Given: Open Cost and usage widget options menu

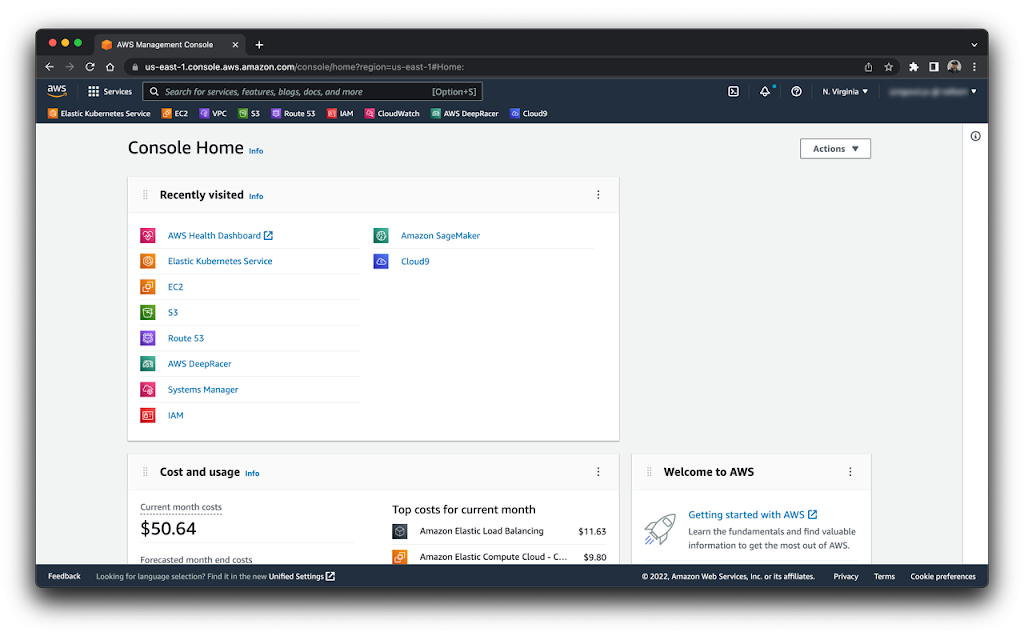Looking at the screenshot, I should click(x=598, y=472).
